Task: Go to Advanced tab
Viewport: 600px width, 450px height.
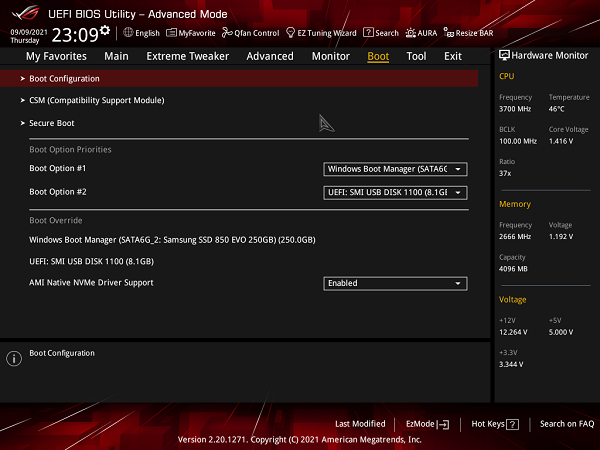Action: coord(270,56)
